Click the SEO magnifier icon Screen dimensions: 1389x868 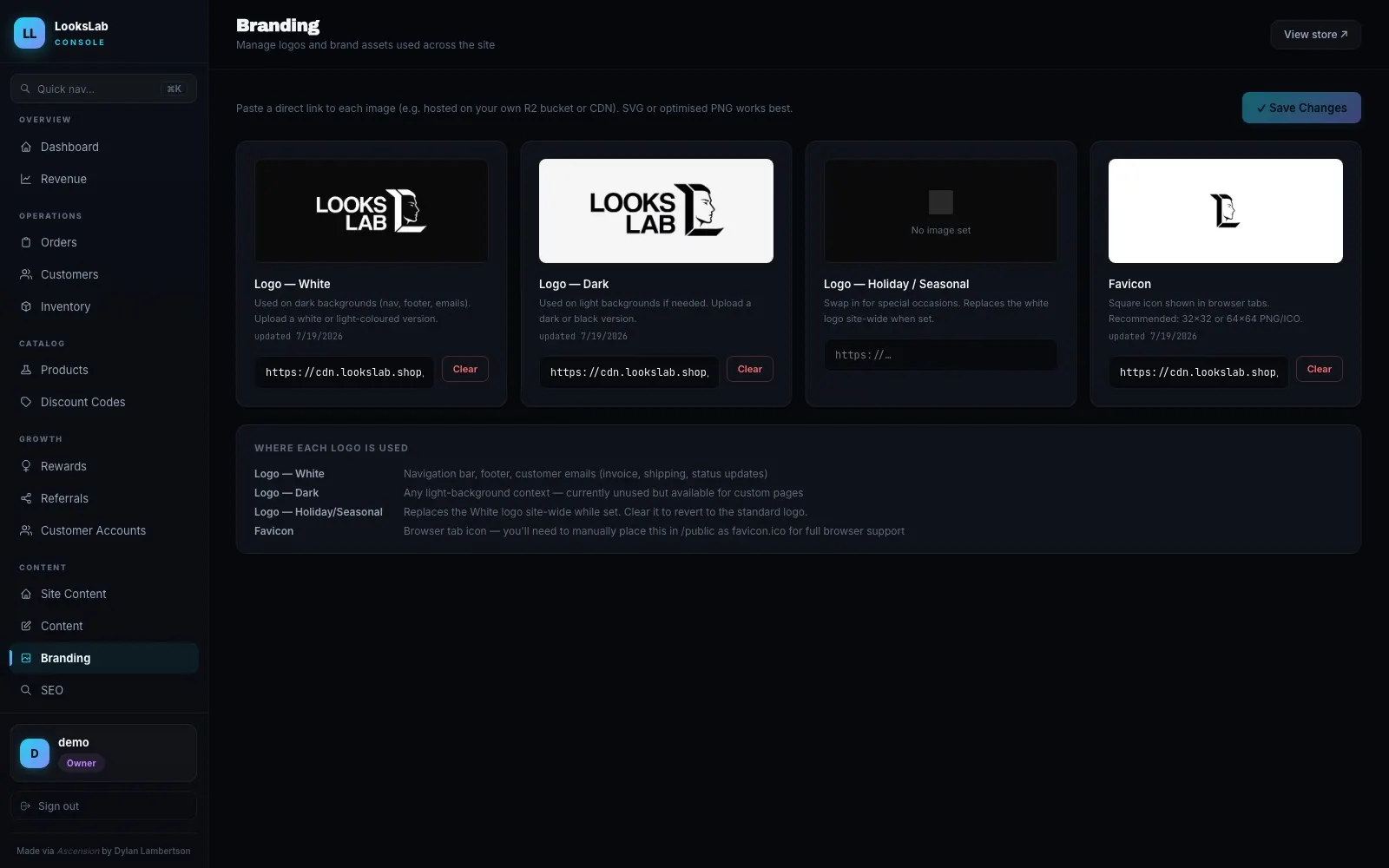(x=26, y=690)
